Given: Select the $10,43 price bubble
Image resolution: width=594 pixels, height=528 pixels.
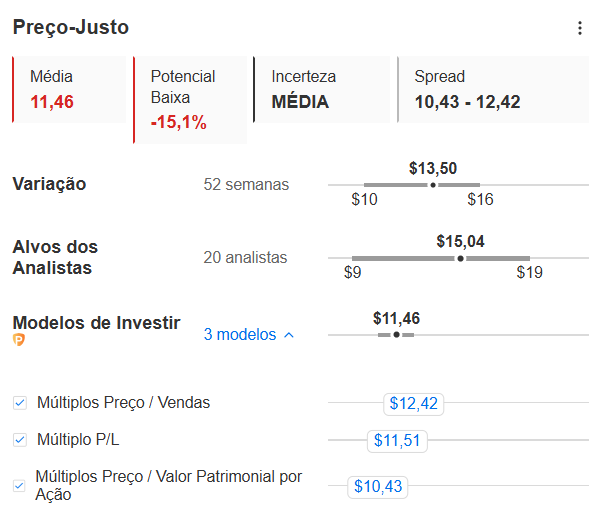Looking at the screenshot, I should point(378,486).
